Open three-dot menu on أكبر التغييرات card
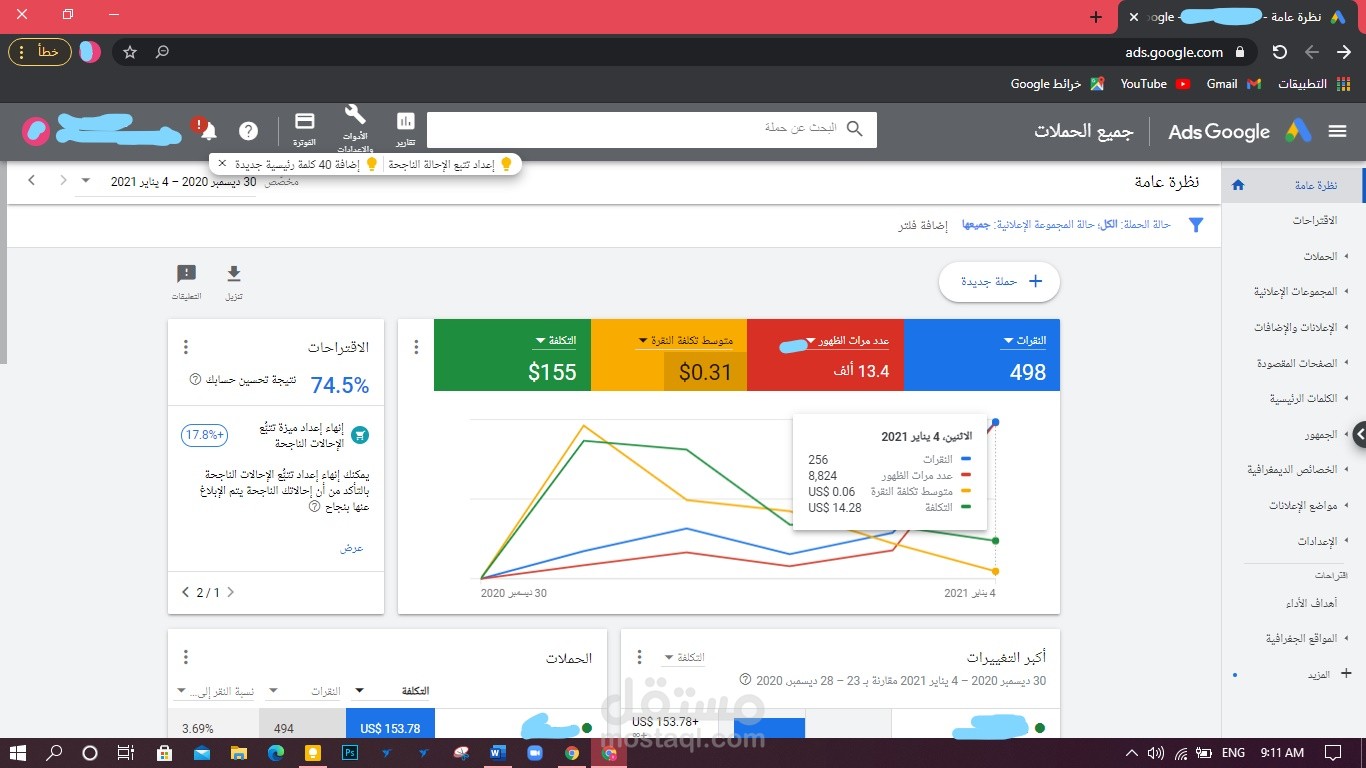Screen dimensions: 1366x768 tap(640, 657)
